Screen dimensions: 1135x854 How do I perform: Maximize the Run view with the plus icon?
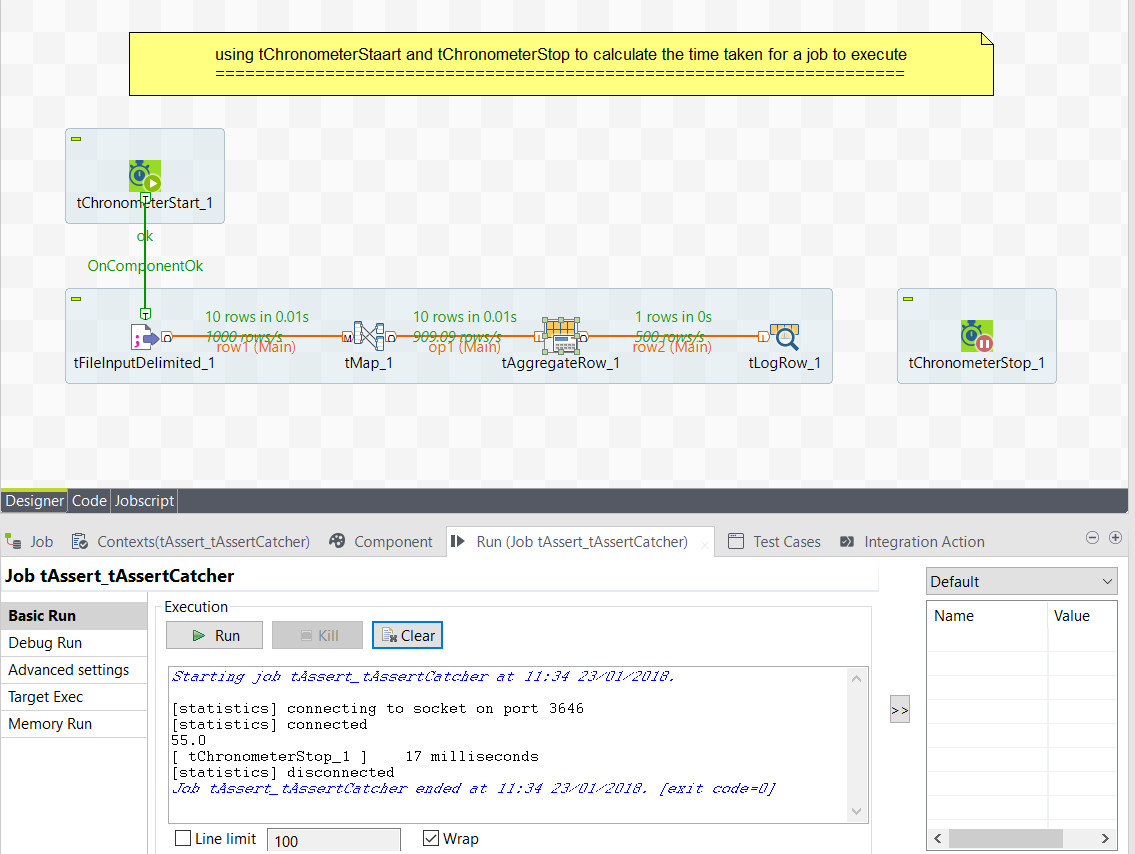pyautogui.click(x=1115, y=537)
